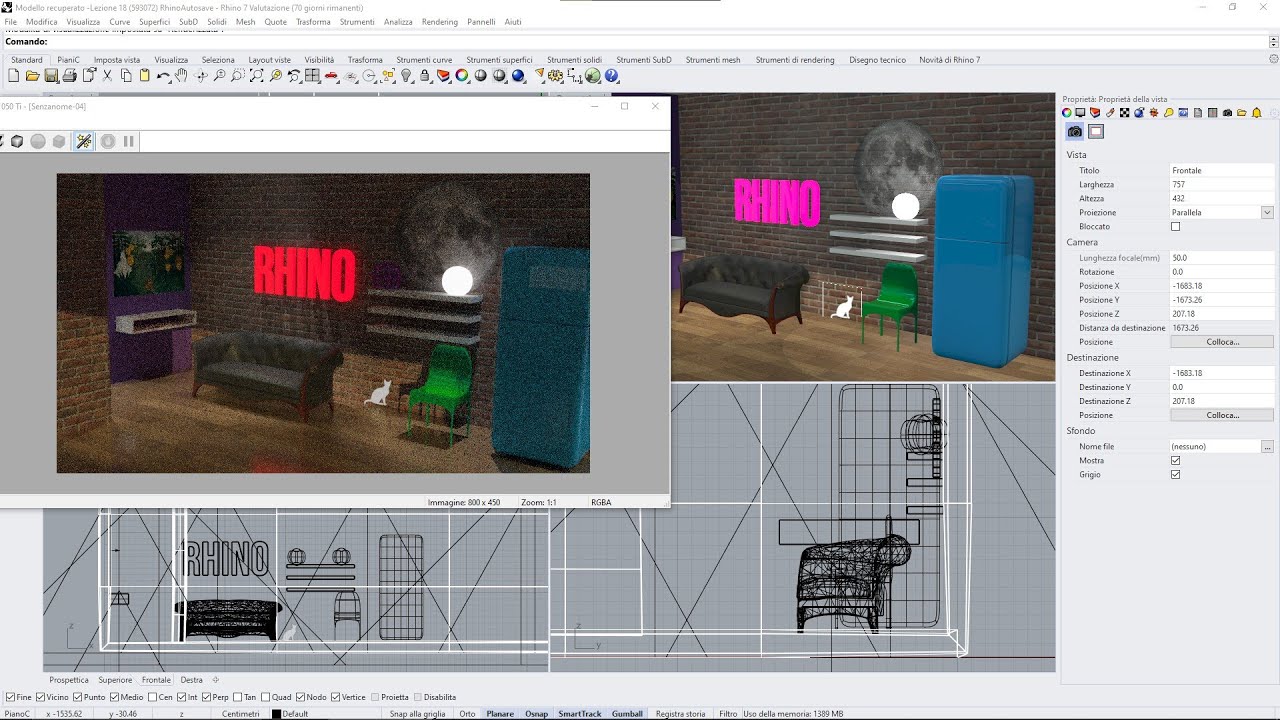This screenshot has width=1280, height=720.
Task: Select the Destra viewport tab
Action: click(191, 680)
